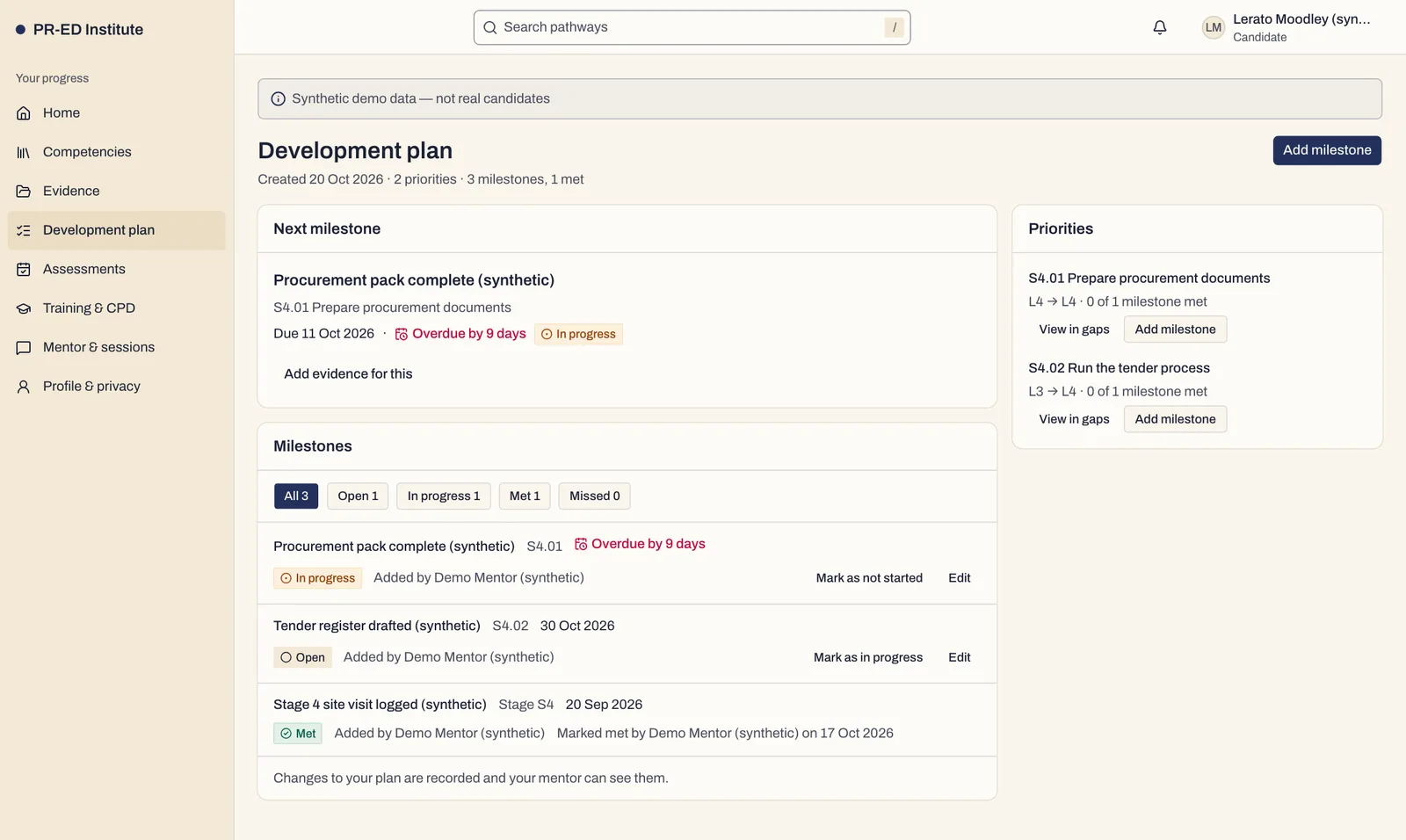Click S4.01 Prepare procurement documents priority title
Image resolution: width=1406 pixels, height=840 pixels.
(1149, 279)
